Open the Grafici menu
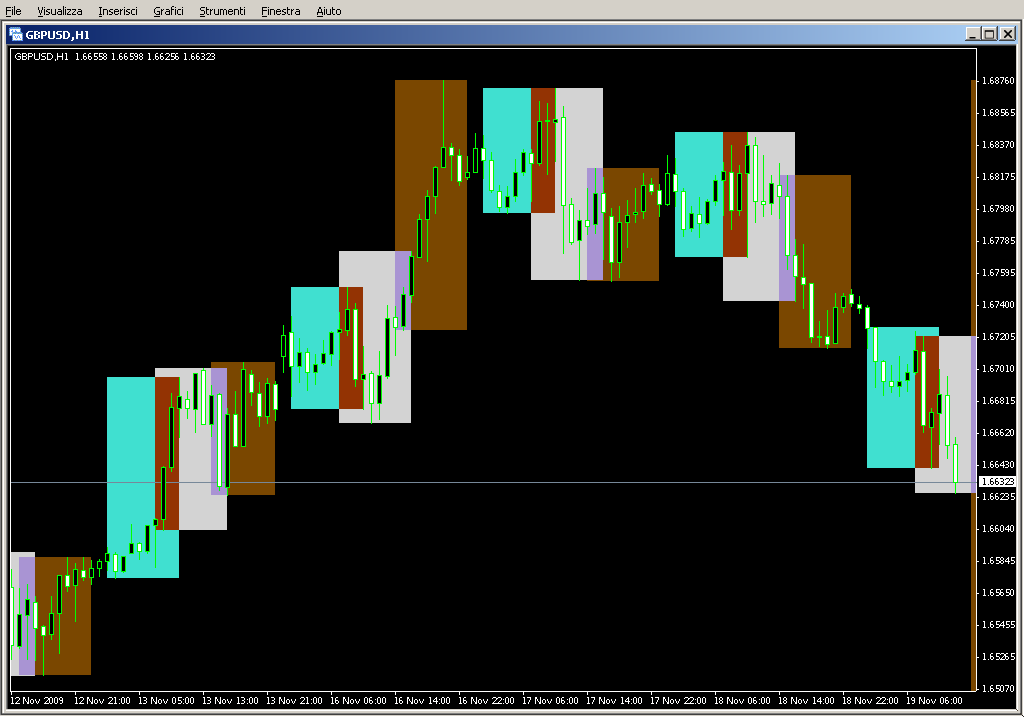The image size is (1024, 717). (168, 11)
